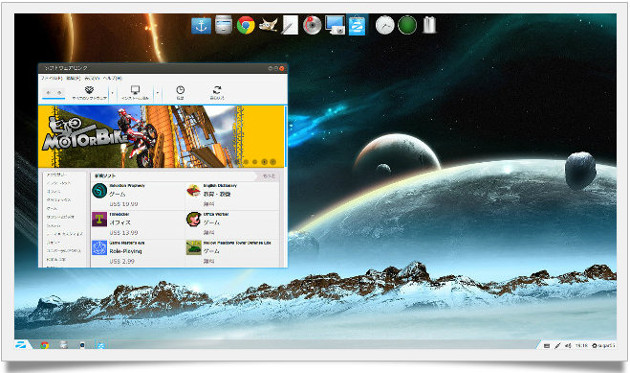Click the More button beside new software
This screenshot has height=373, width=630.
point(269,176)
